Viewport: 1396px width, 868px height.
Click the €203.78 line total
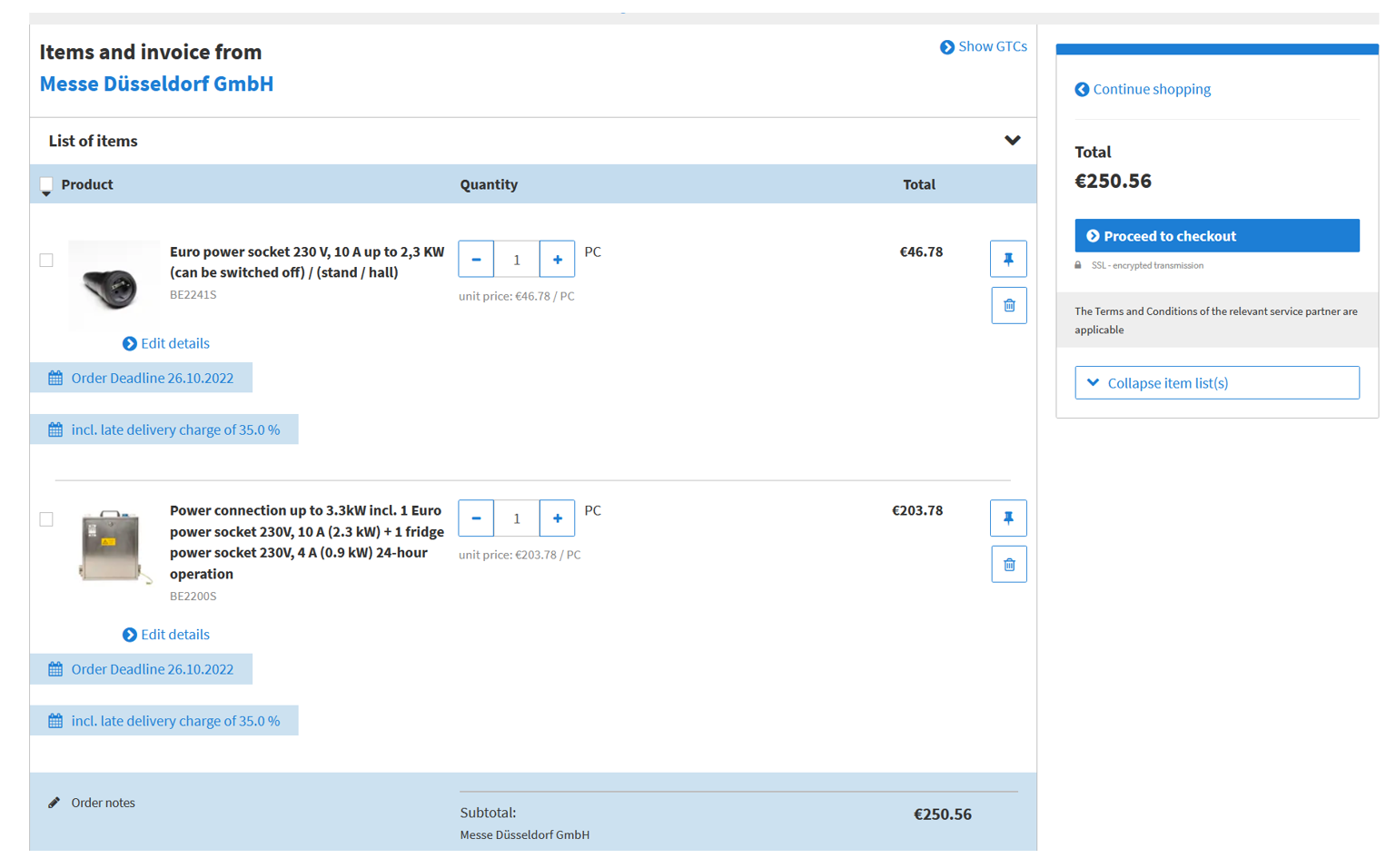pos(917,510)
